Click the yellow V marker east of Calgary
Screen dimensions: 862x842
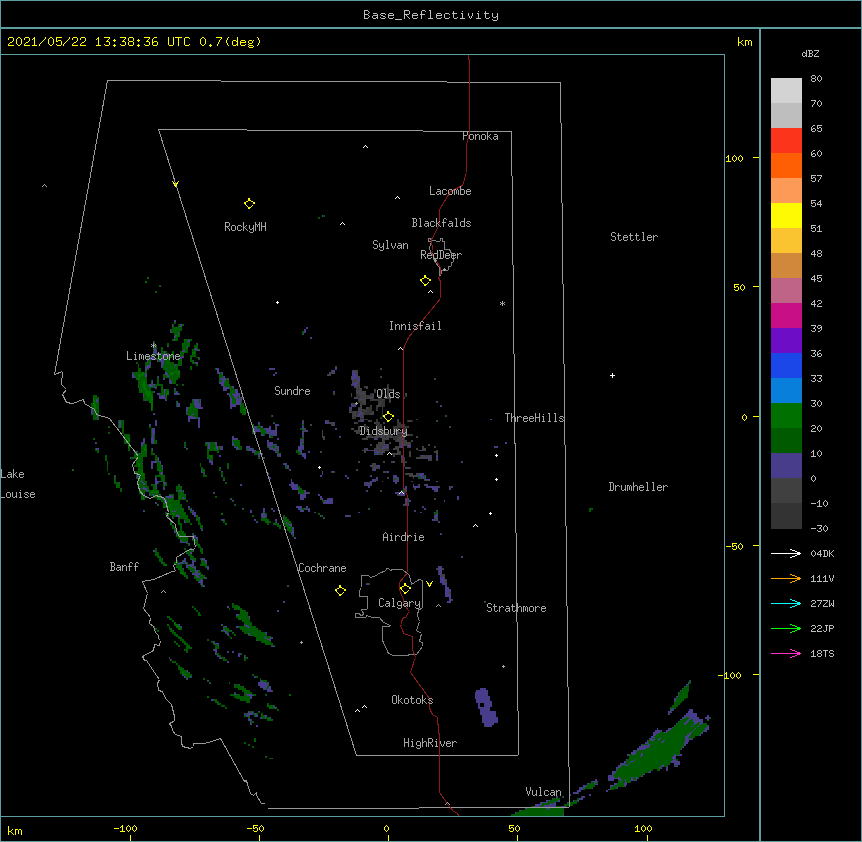point(429,584)
